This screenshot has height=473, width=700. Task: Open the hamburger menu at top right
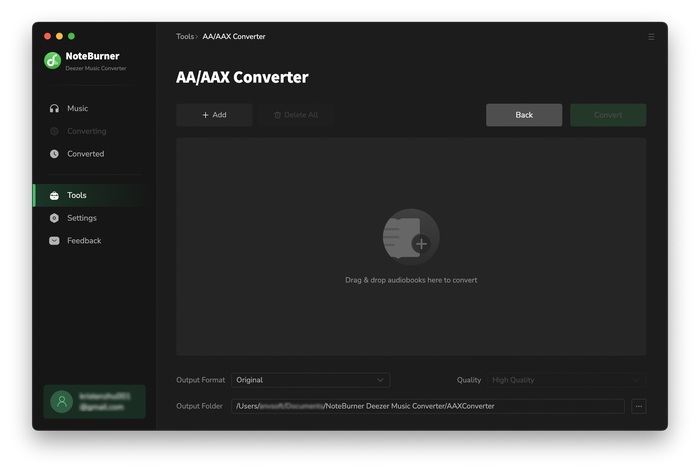(x=651, y=37)
